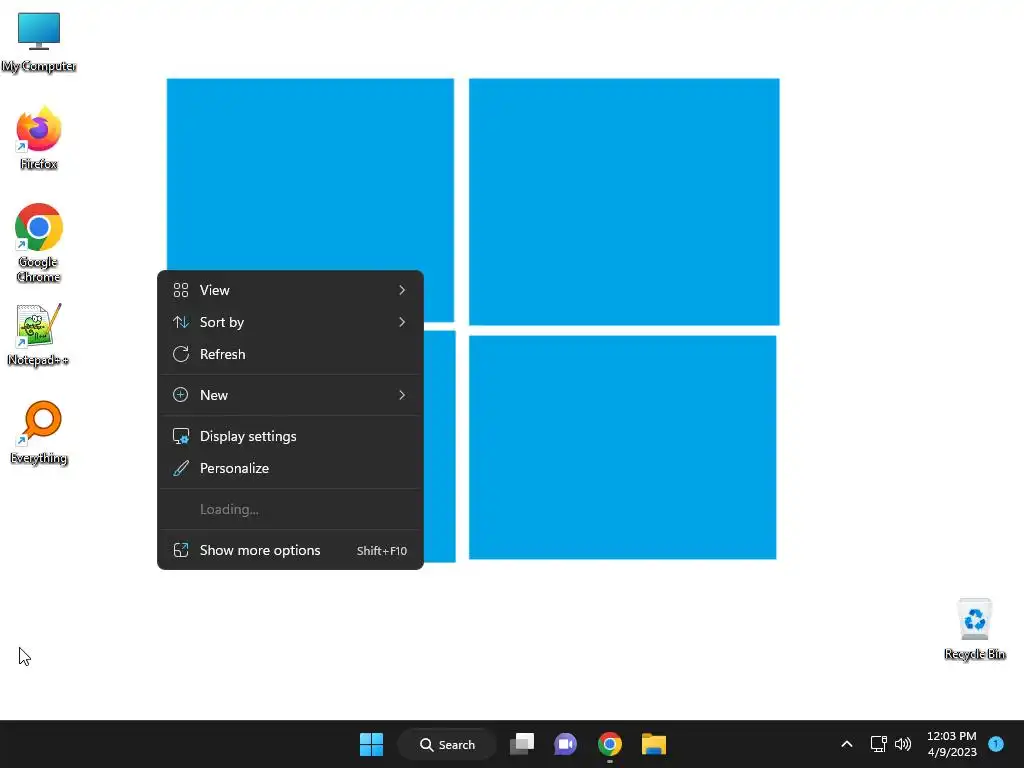Expand the New submenu
The image size is (1024, 768).
(291, 395)
